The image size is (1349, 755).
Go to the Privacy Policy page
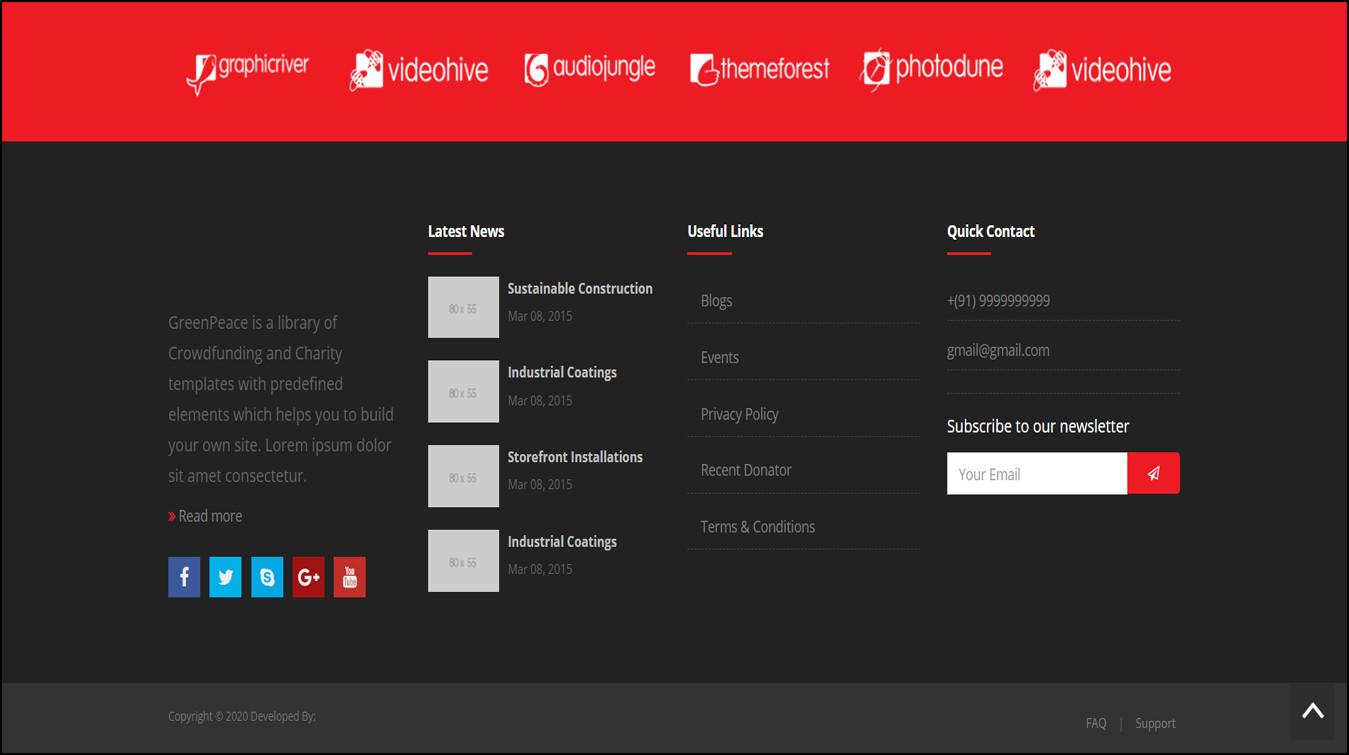coord(739,414)
